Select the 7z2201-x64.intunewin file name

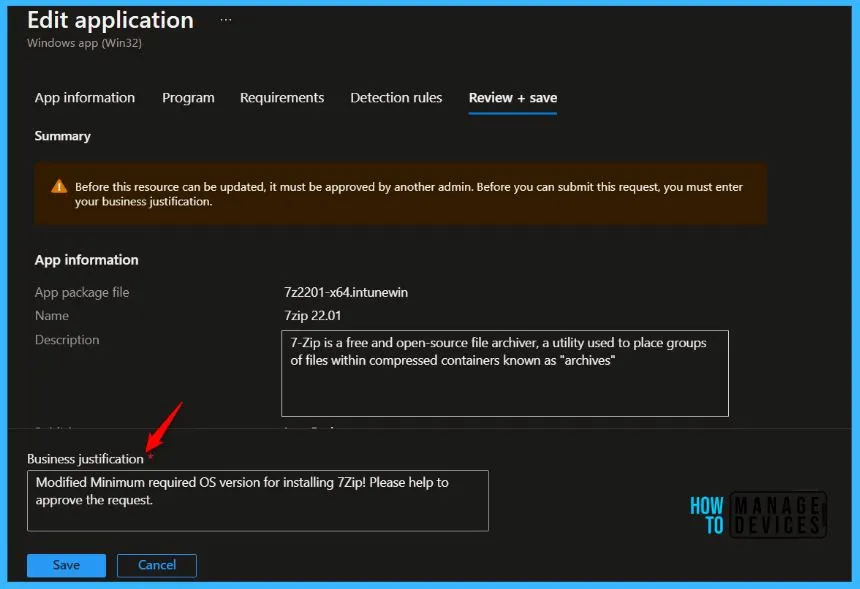[x=346, y=292]
